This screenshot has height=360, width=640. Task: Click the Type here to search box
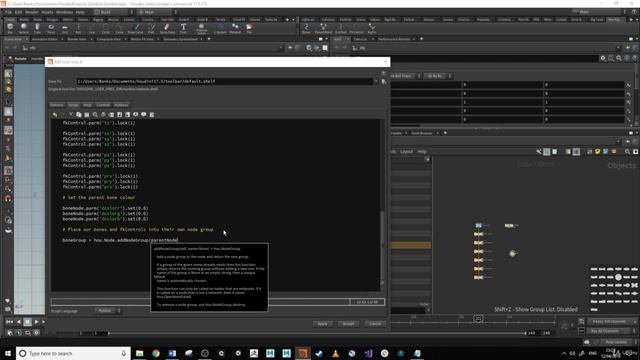pos(73,353)
